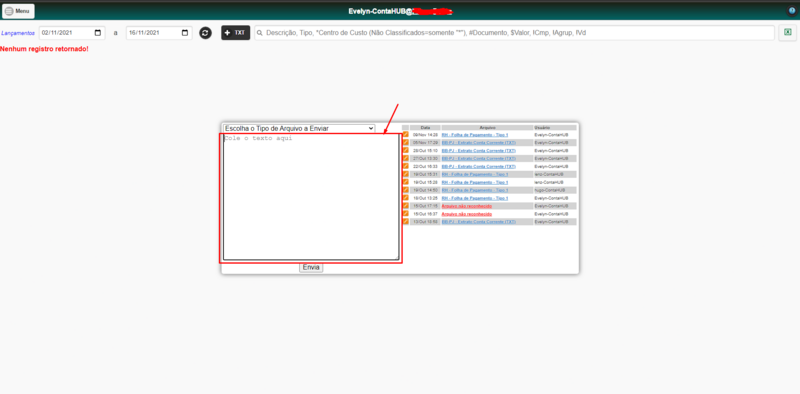Screen dimensions: 800x394
Task: Click the Envia submit button
Action: tap(311, 267)
